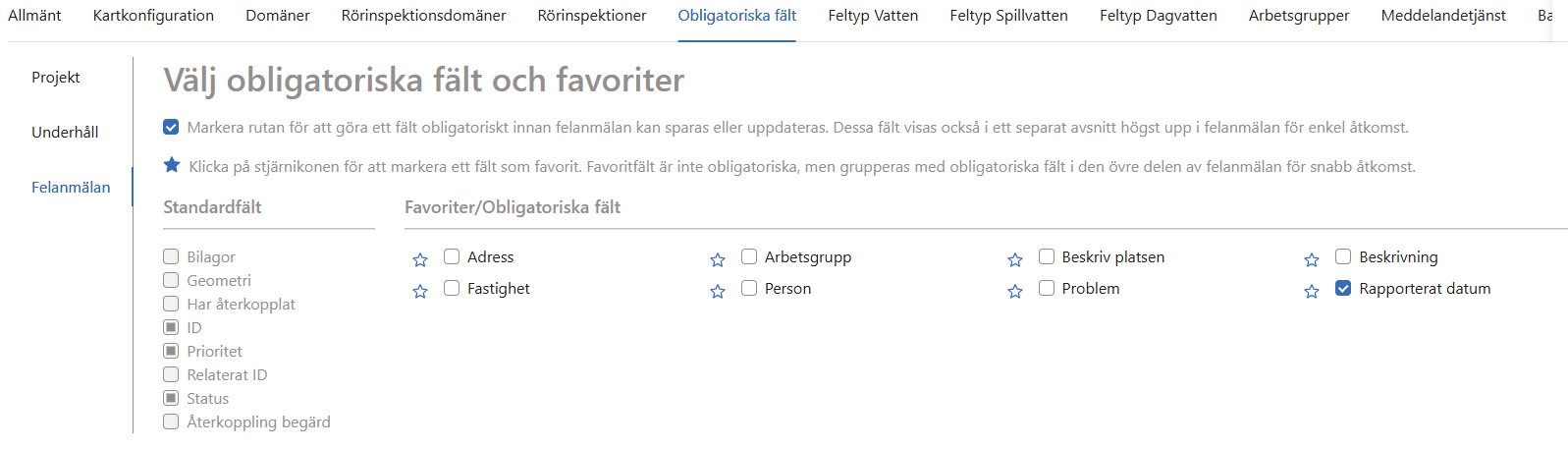Click the star next to Person
This screenshot has width=1568, height=449.
(718, 291)
